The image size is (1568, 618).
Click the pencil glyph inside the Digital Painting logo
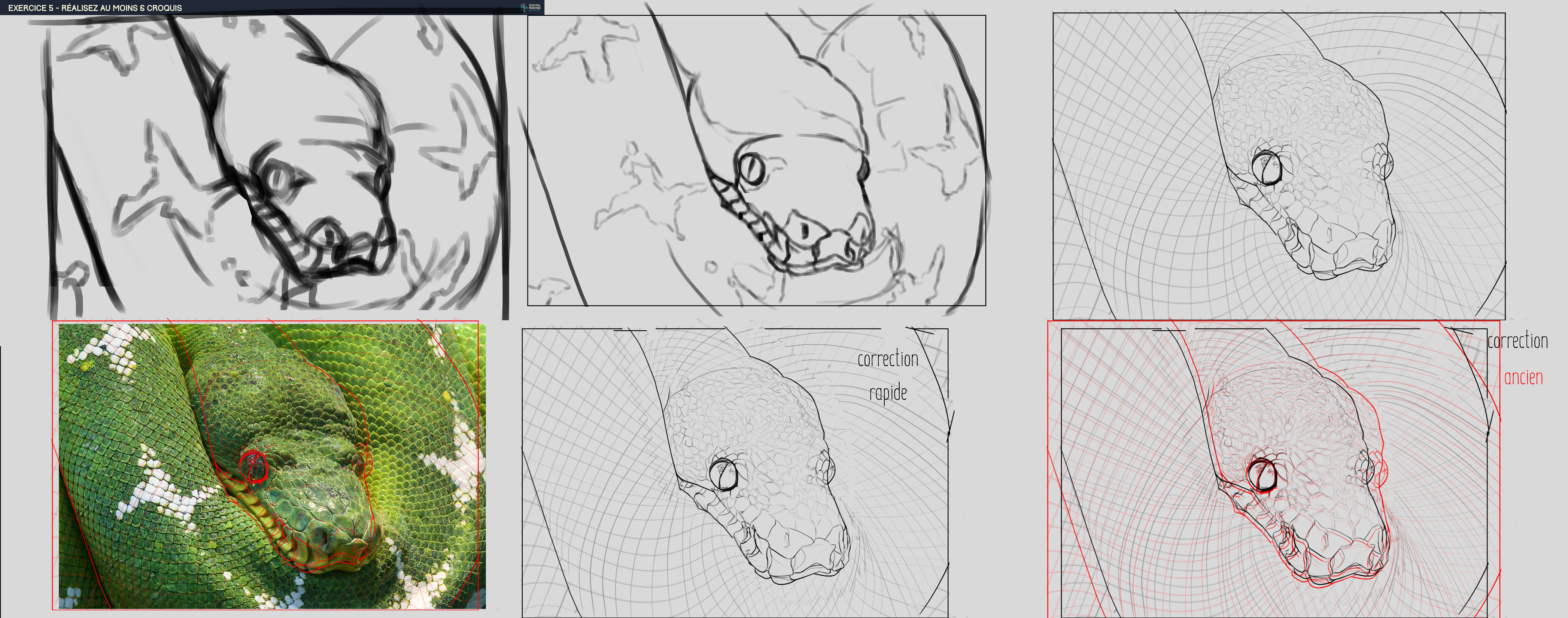tap(524, 8)
